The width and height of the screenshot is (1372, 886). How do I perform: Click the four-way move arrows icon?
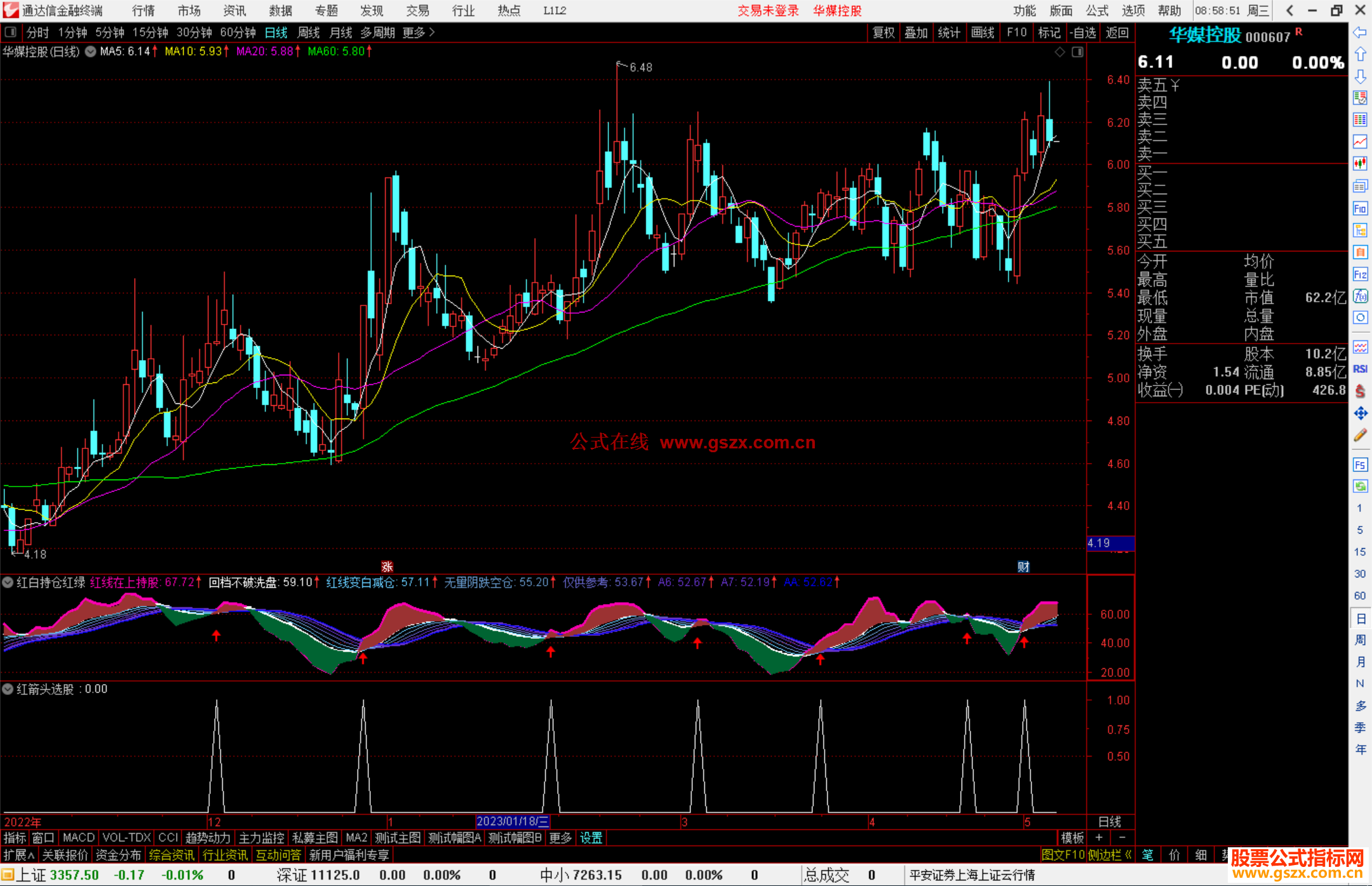click(x=1360, y=413)
